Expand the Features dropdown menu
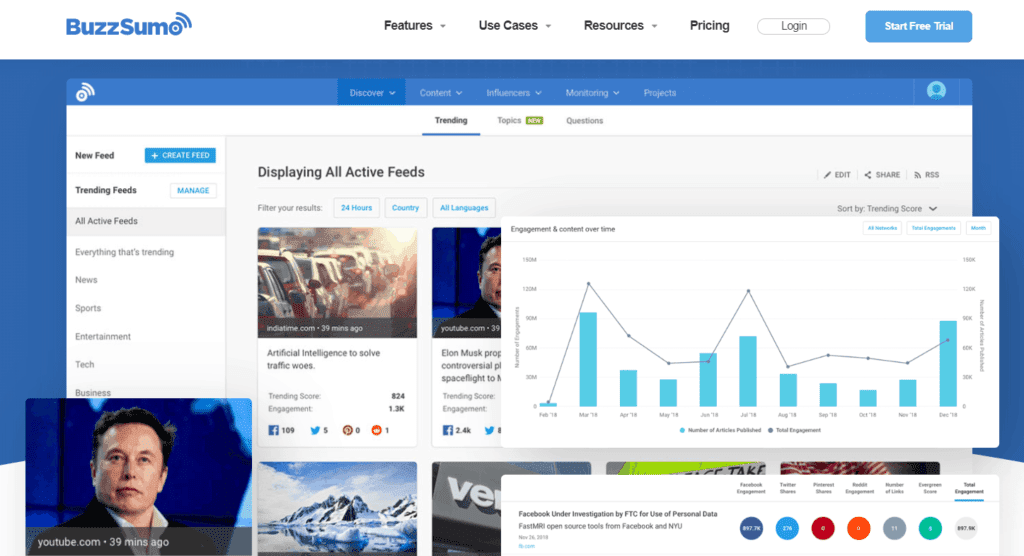 [x=415, y=26]
